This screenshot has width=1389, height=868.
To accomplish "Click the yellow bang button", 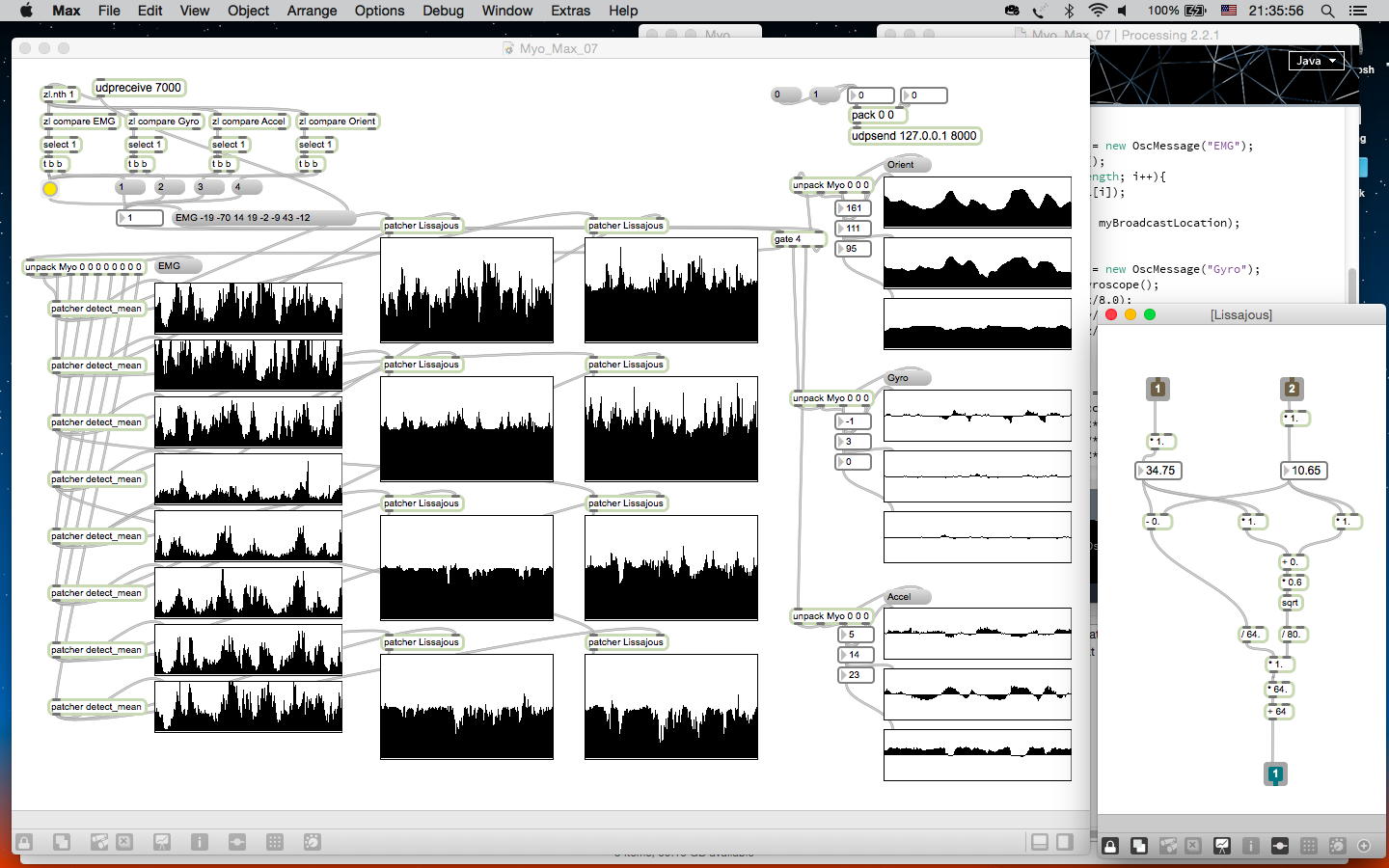I will tap(50, 189).
